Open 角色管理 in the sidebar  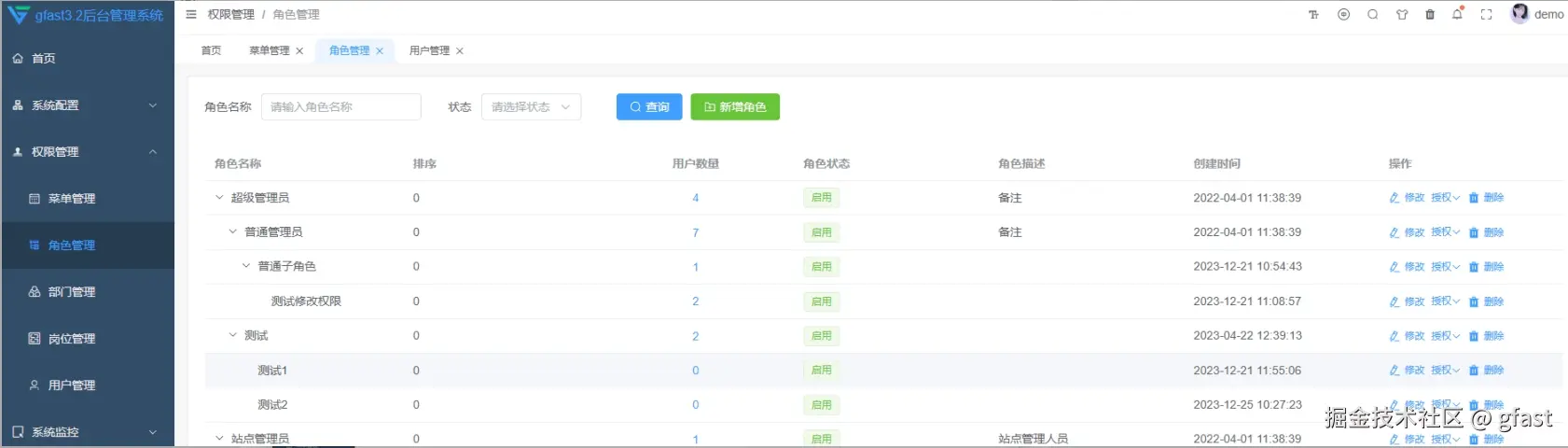click(x=88, y=245)
